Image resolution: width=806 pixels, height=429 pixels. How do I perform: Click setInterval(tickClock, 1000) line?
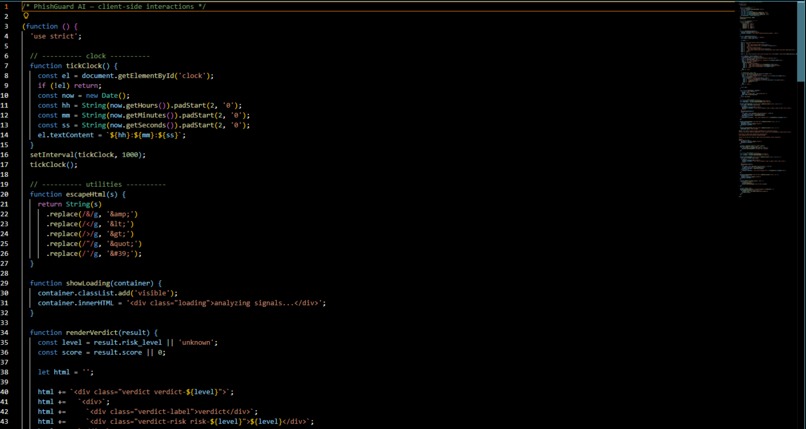click(x=87, y=155)
